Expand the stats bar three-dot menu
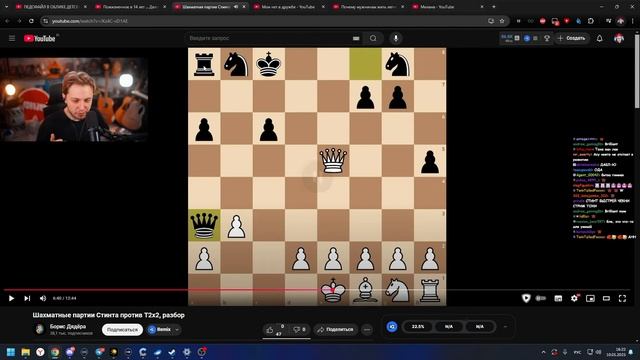Screen dimensions: 640x360 pos(505,327)
